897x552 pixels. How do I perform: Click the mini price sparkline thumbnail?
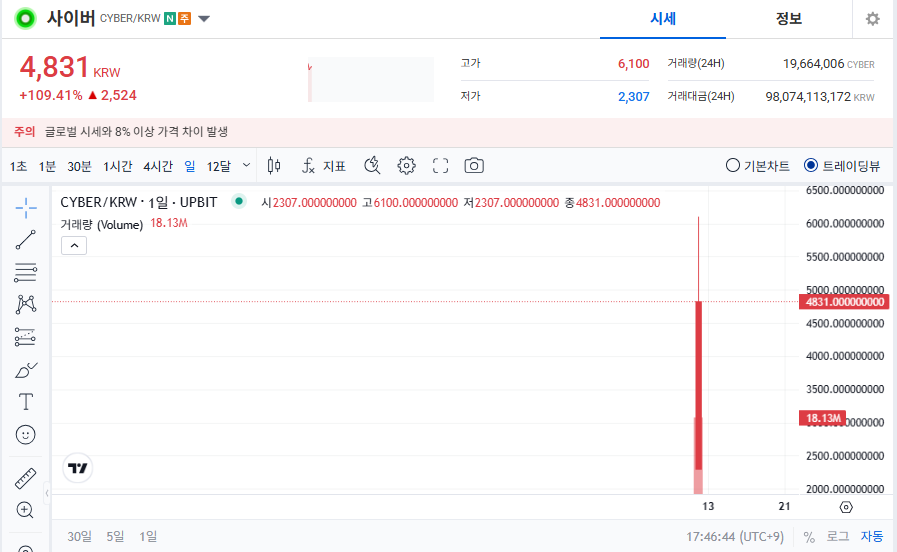point(371,80)
